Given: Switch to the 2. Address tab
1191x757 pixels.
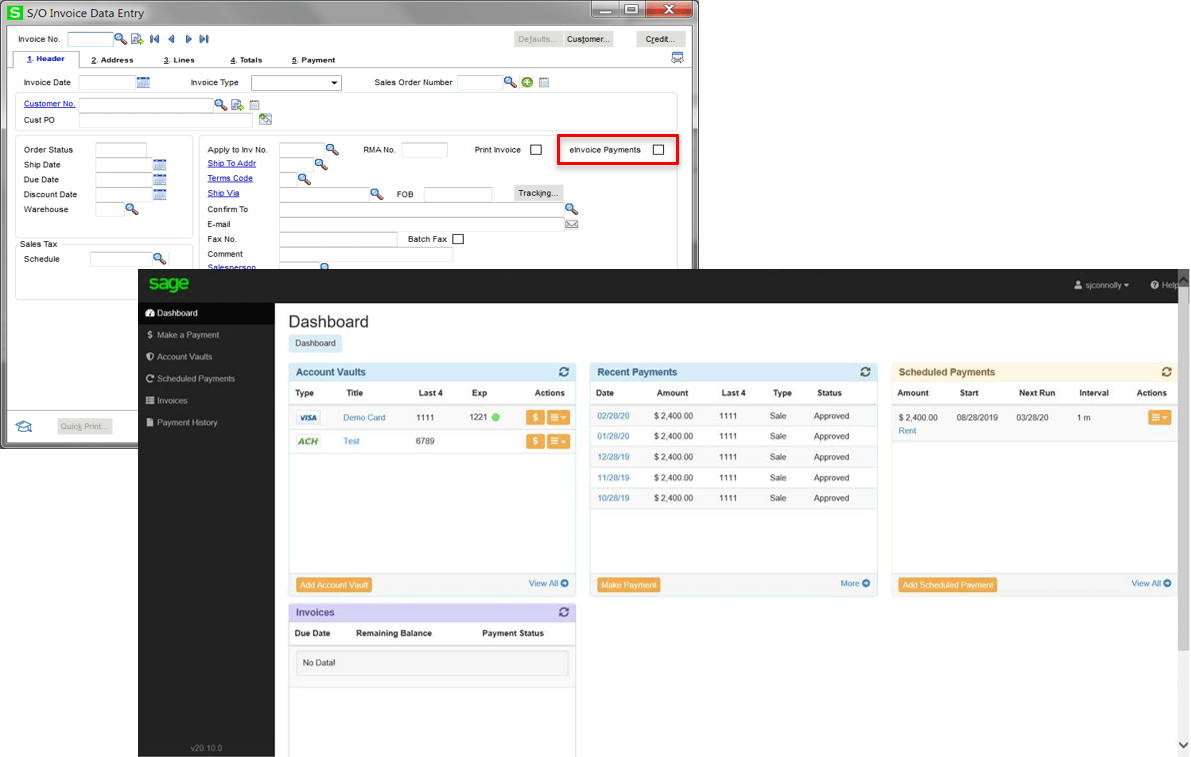Looking at the screenshot, I should click(112, 60).
